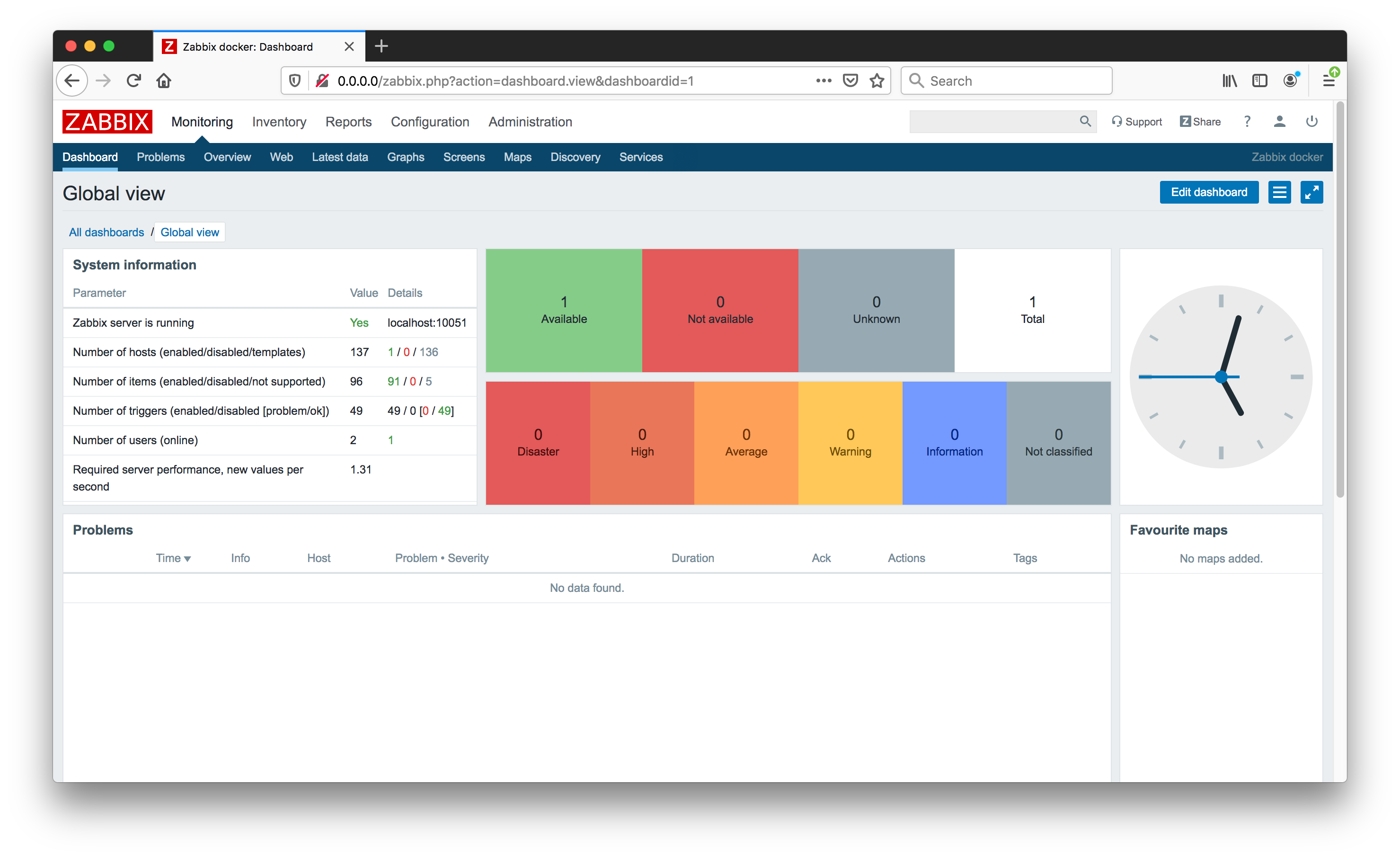Sort problems by Time column
1400x858 pixels.
(x=173, y=558)
